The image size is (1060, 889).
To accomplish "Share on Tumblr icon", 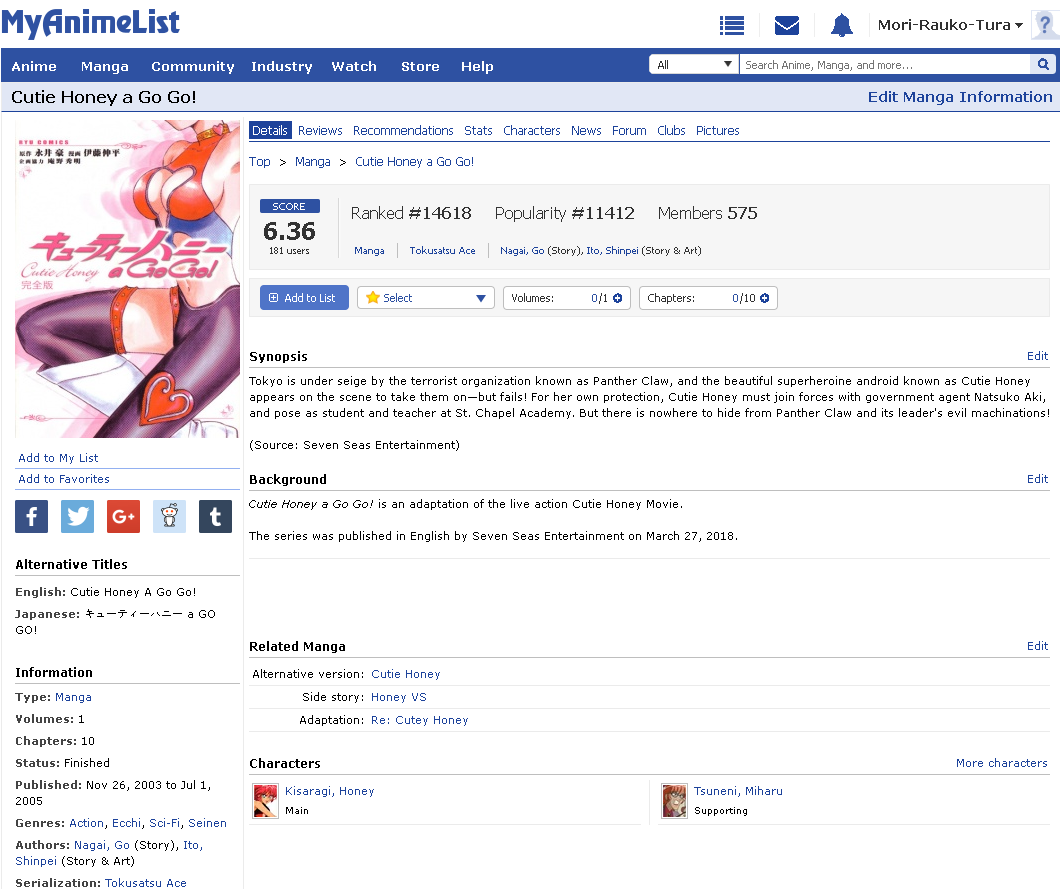I will tap(216, 516).
